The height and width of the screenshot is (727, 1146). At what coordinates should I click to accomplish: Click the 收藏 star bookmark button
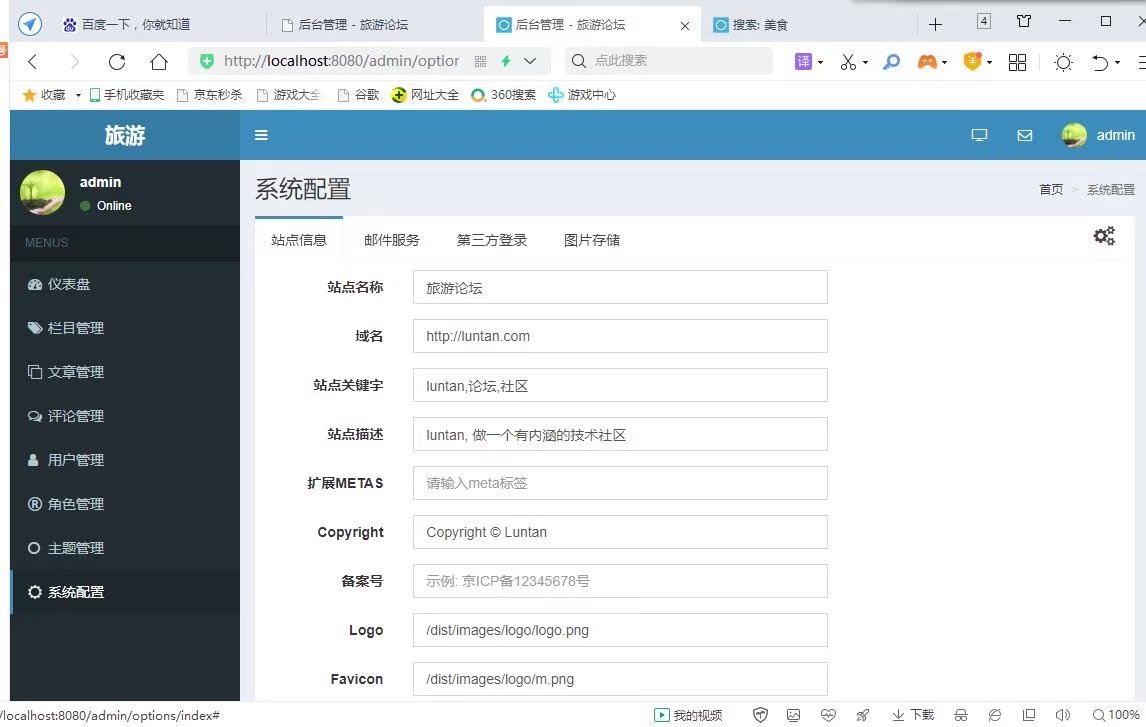click(x=44, y=95)
